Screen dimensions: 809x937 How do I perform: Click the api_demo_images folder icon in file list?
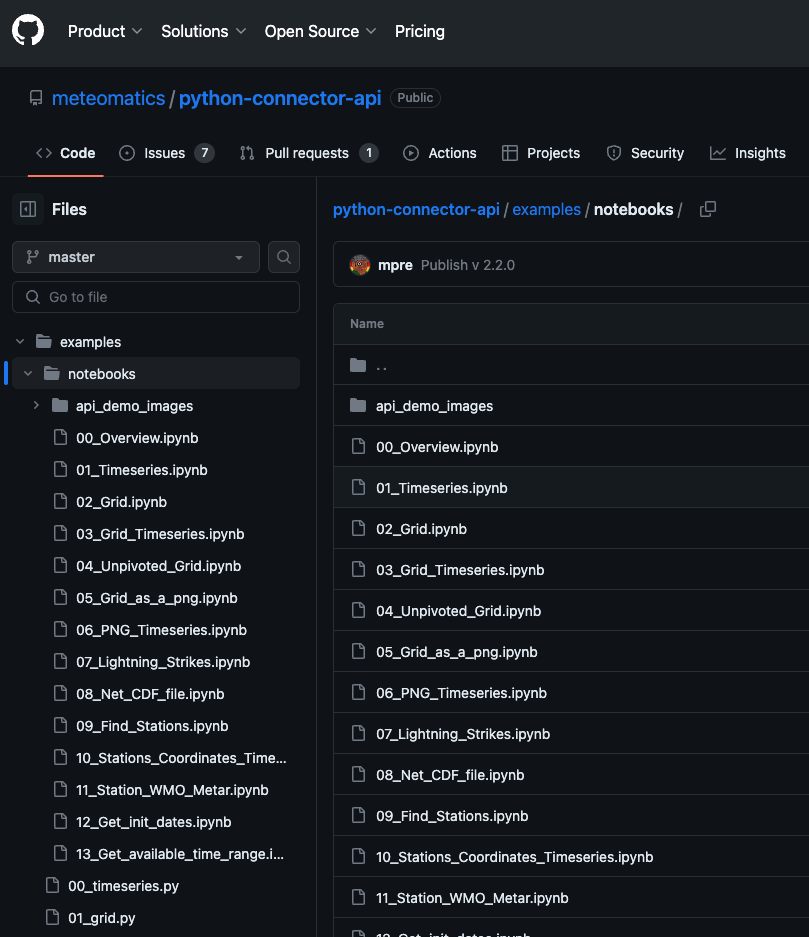tap(358, 406)
